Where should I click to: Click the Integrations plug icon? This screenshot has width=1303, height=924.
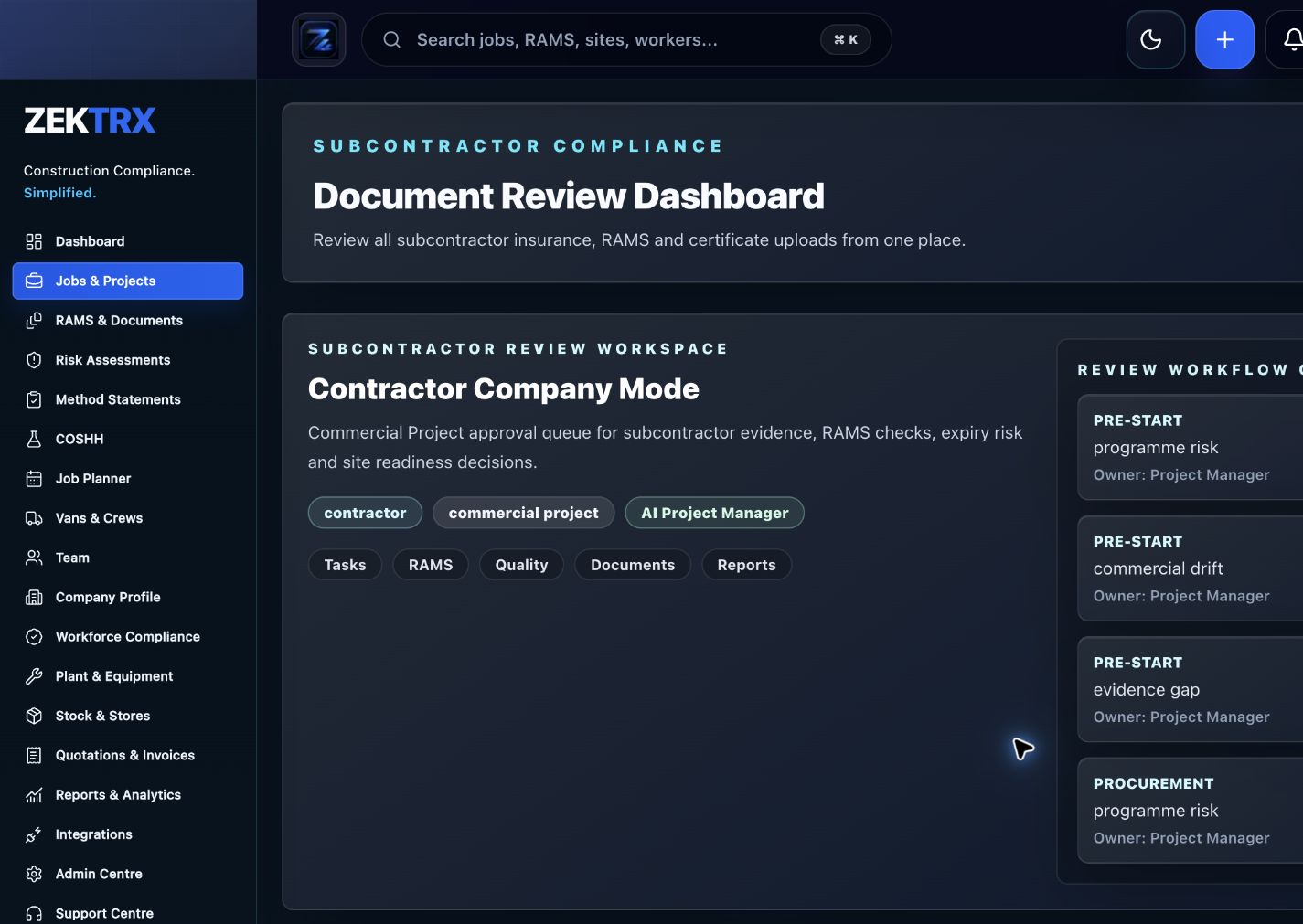coord(34,834)
